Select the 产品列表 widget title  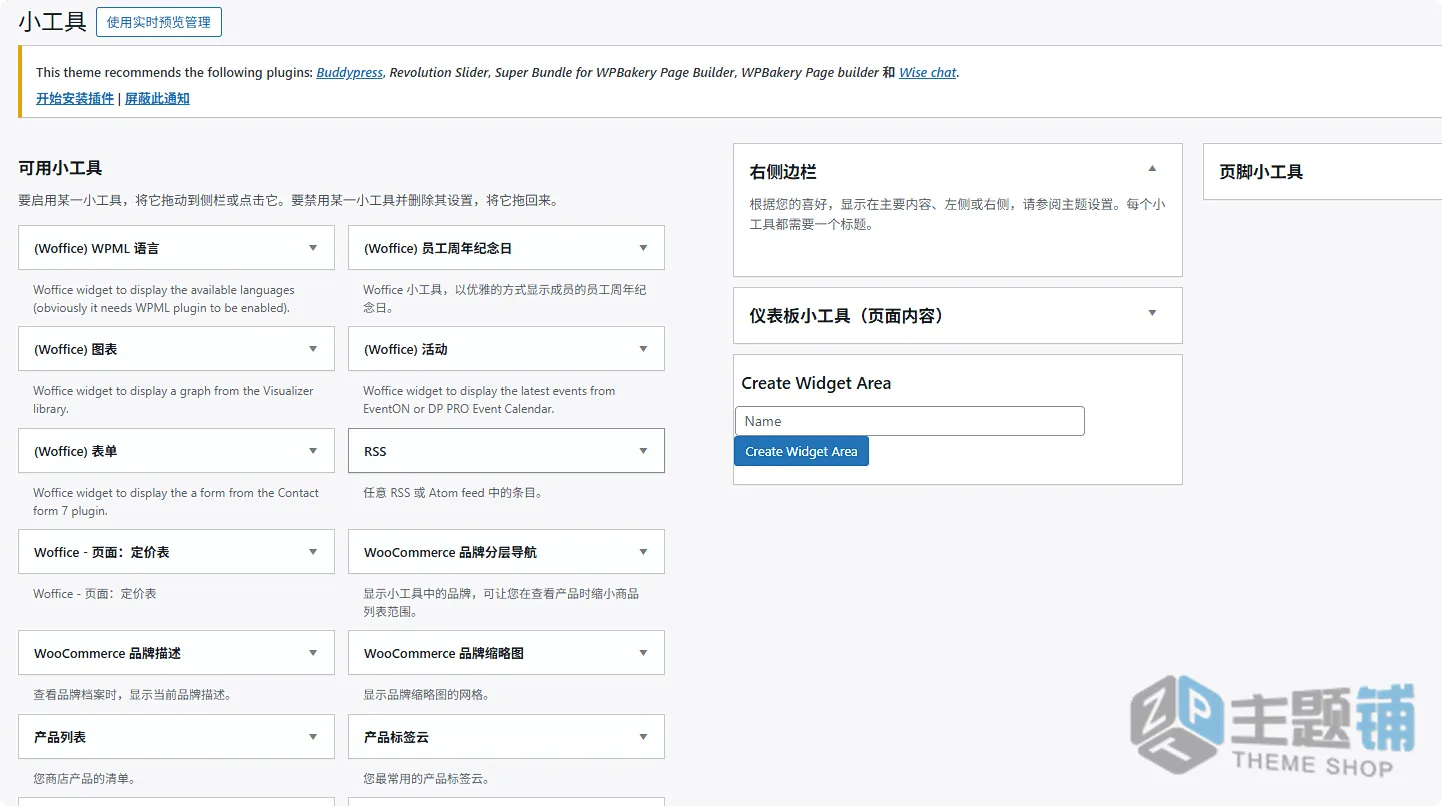[60, 737]
